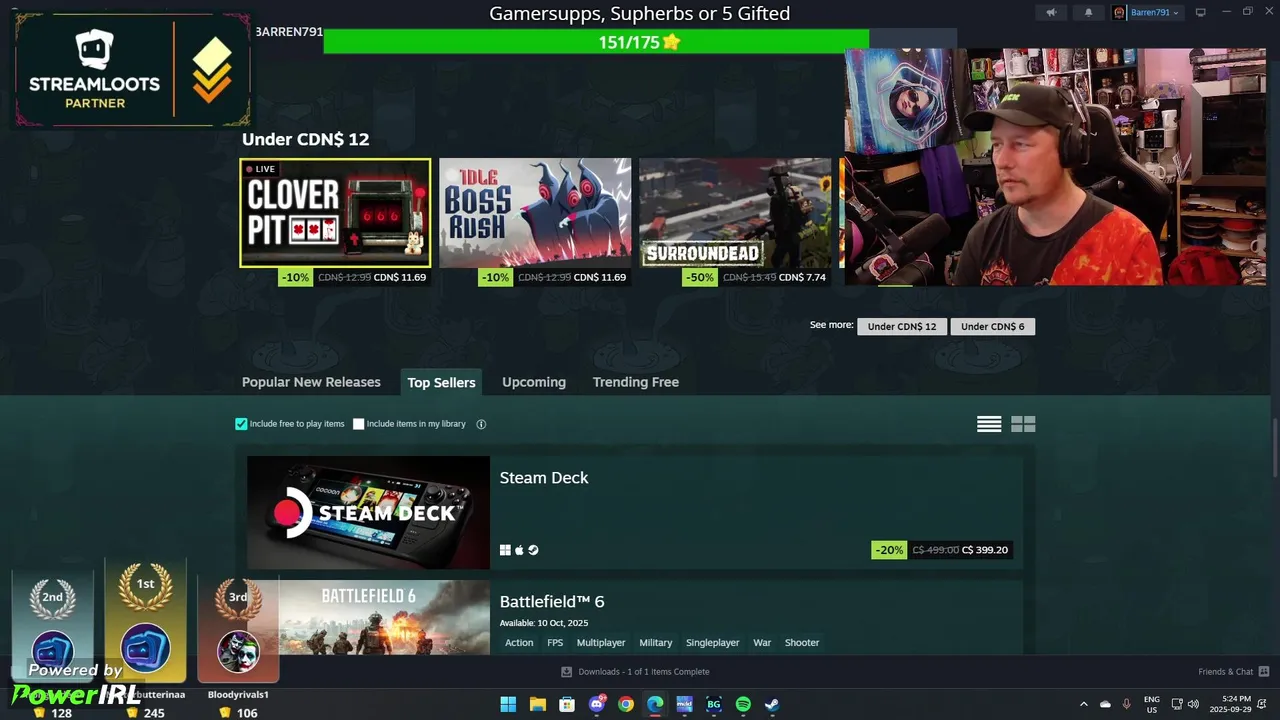Open Microsoft Edge from taskbar
This screenshot has width=1280, height=720.
click(655, 704)
